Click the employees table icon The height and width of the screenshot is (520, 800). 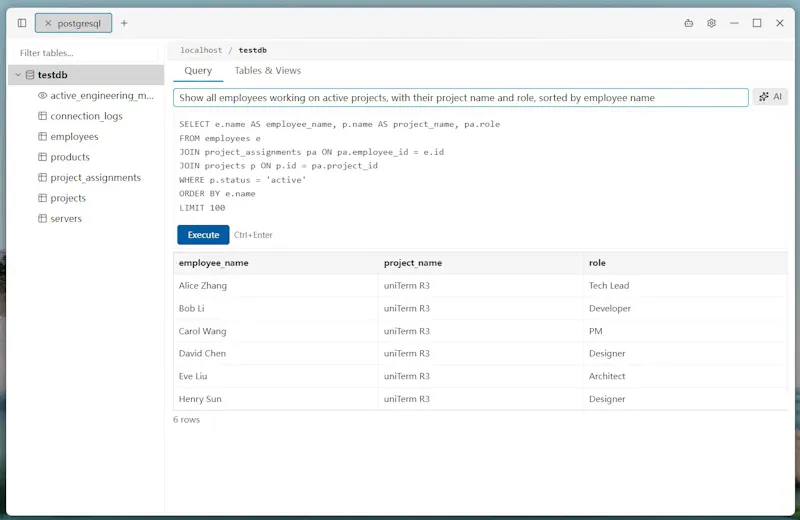42,136
